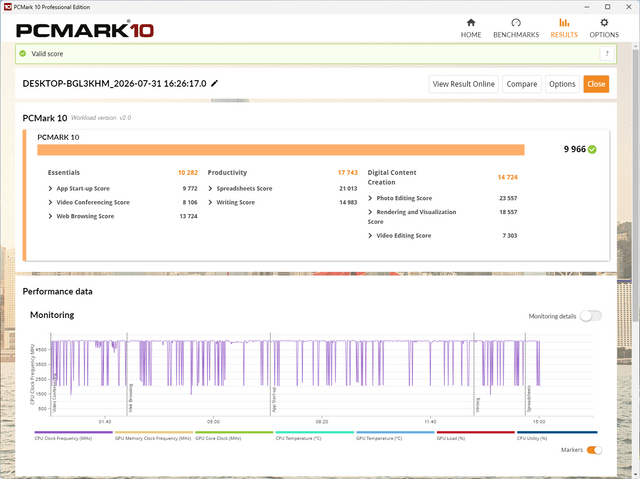Expand Spreadsheets Score details

[x=210, y=188]
